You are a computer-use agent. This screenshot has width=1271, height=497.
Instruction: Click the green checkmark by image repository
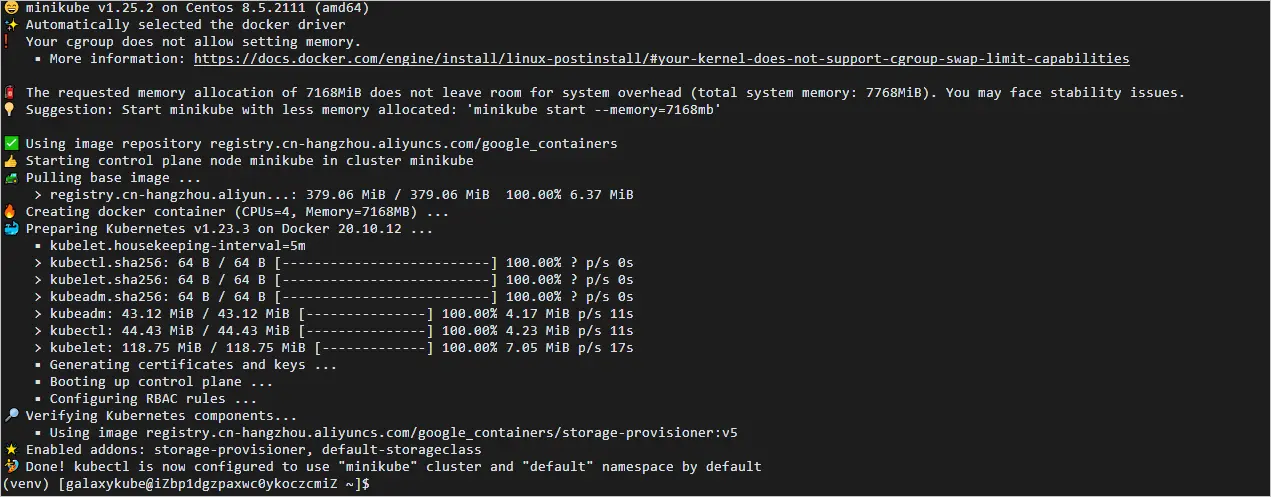(x=10, y=143)
